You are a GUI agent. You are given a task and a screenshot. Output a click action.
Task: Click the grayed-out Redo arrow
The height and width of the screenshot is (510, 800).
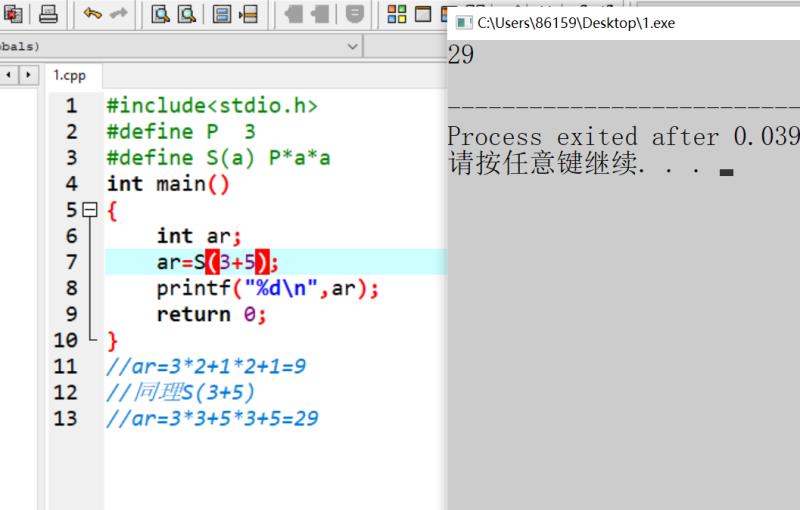coord(119,14)
